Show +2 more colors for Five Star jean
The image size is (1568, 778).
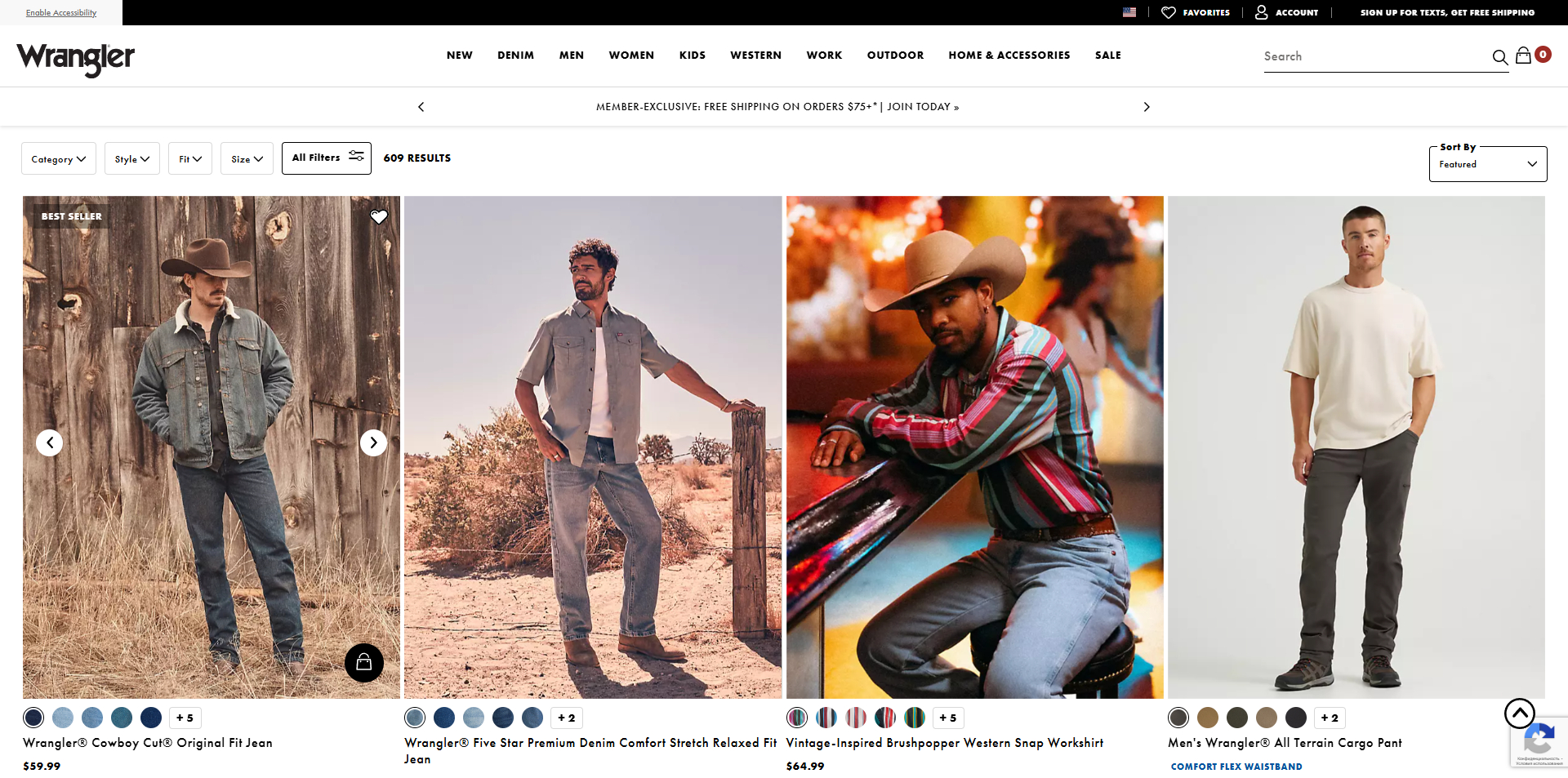[567, 718]
